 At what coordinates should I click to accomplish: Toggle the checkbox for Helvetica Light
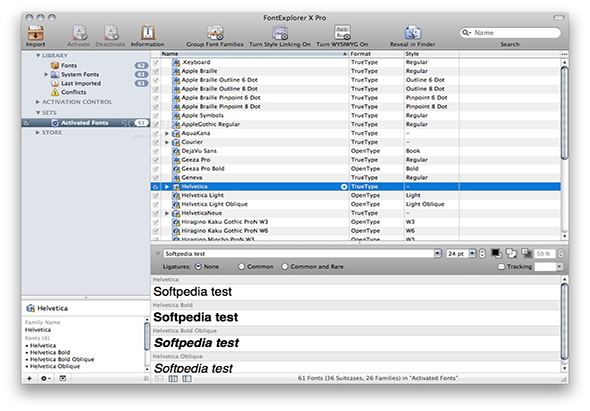pos(156,195)
